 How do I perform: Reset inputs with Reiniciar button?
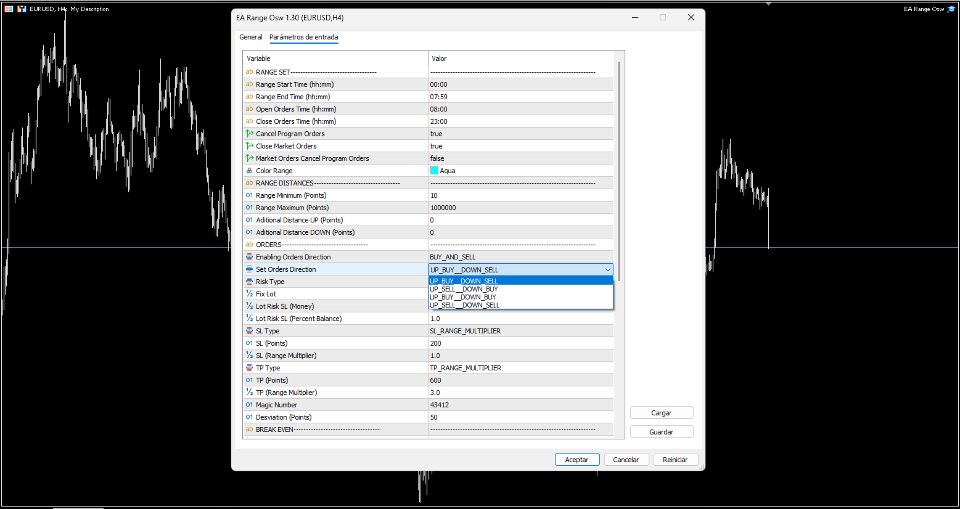pyautogui.click(x=676, y=459)
